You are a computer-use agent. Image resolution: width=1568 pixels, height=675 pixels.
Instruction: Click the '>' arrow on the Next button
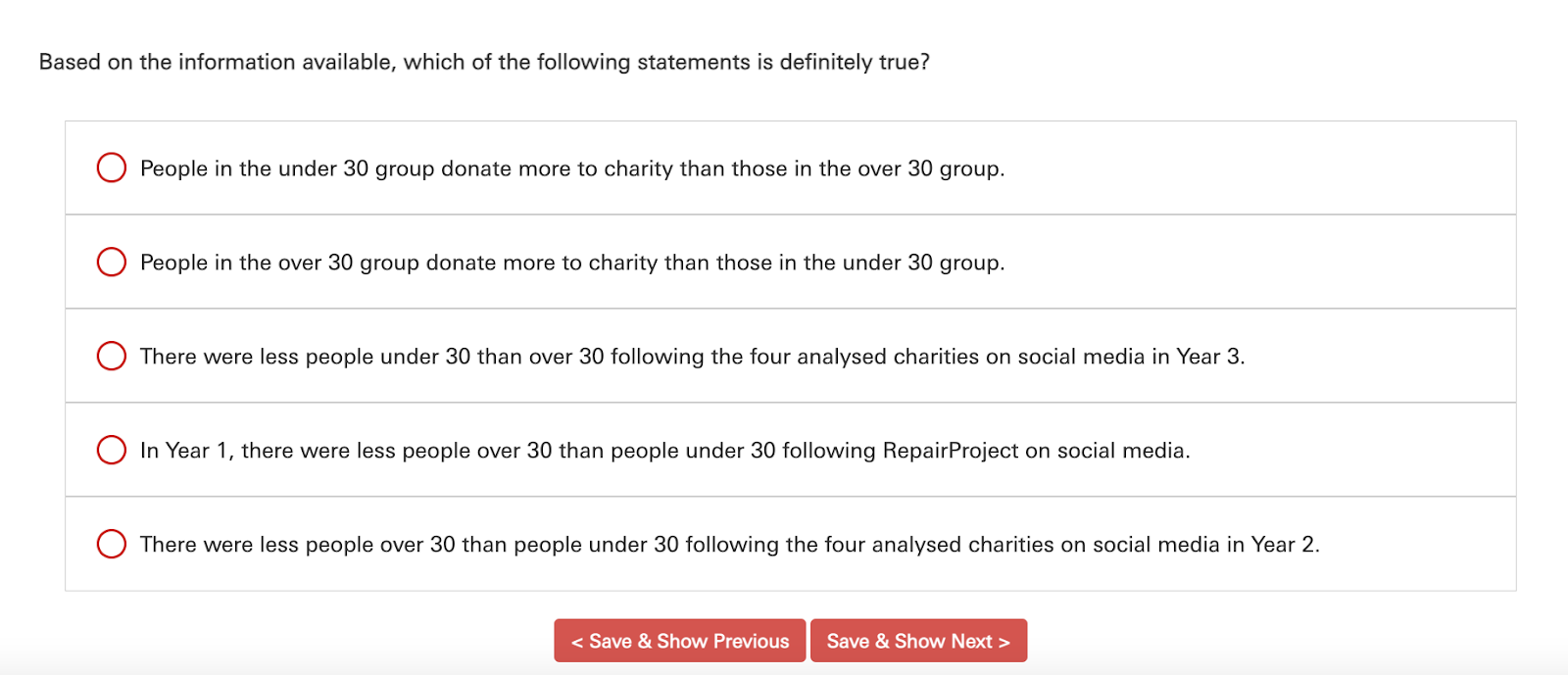coord(1004,642)
